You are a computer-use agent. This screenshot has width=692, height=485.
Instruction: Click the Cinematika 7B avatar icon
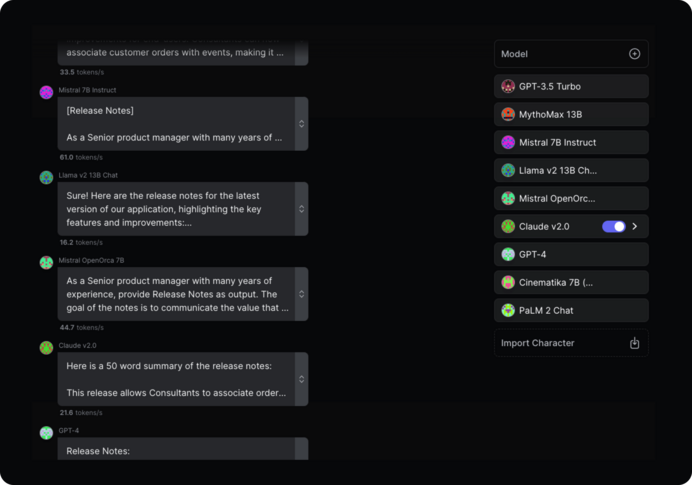click(508, 282)
